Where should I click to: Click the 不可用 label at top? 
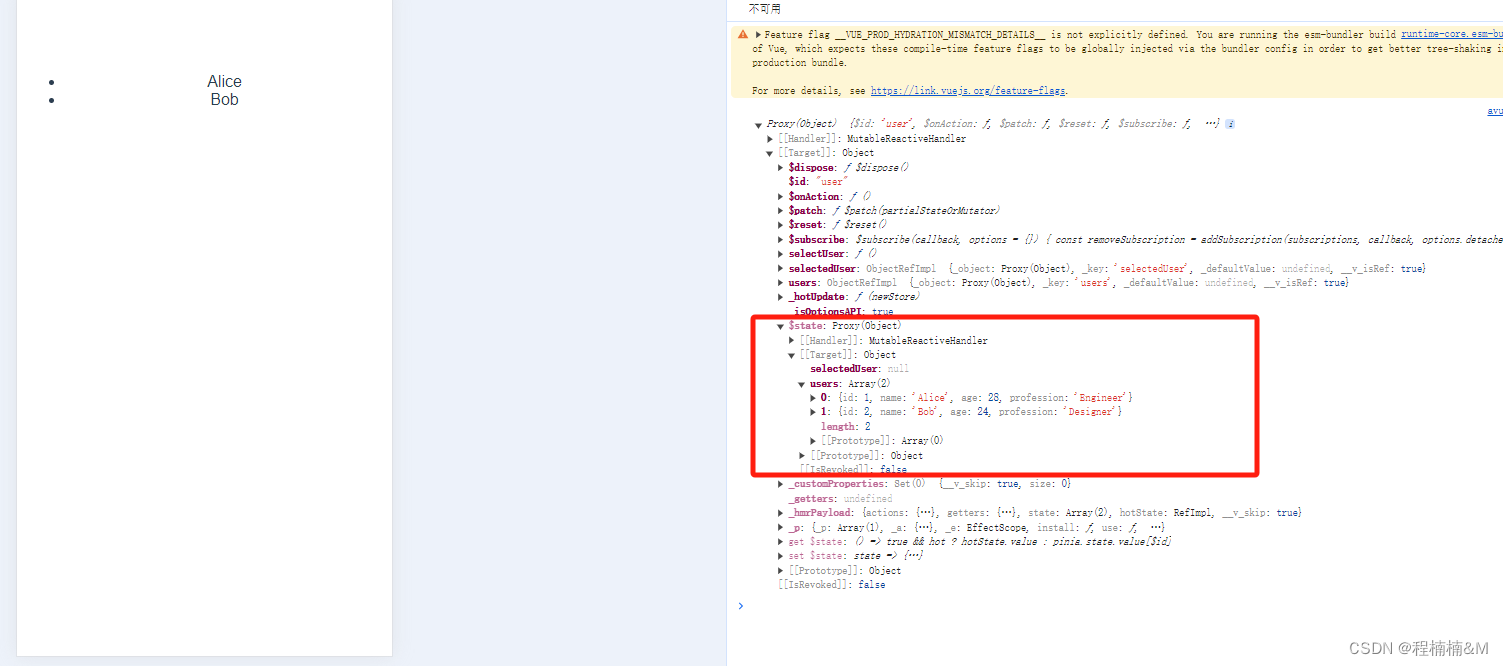point(765,9)
